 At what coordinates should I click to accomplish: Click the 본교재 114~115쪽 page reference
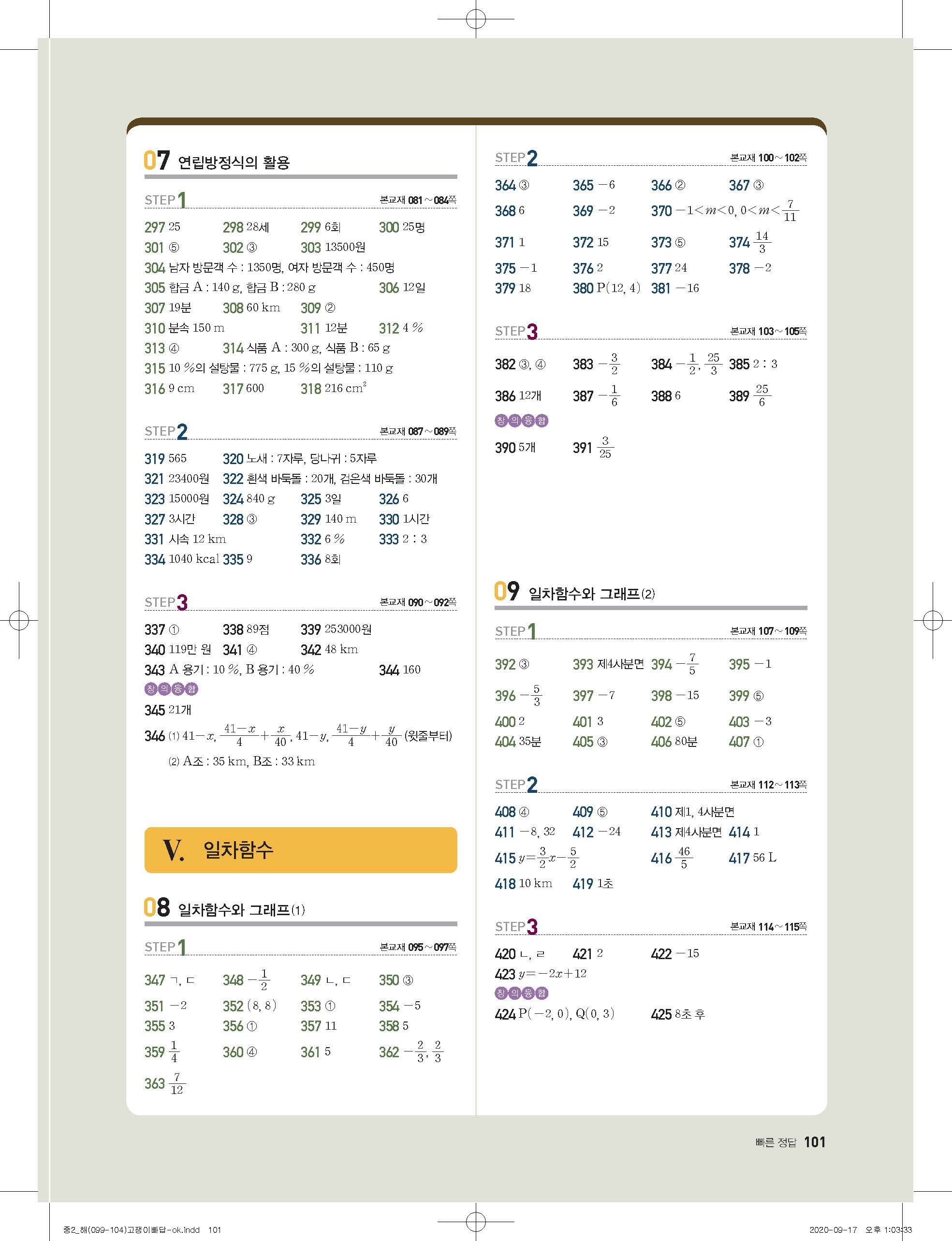coord(768,926)
